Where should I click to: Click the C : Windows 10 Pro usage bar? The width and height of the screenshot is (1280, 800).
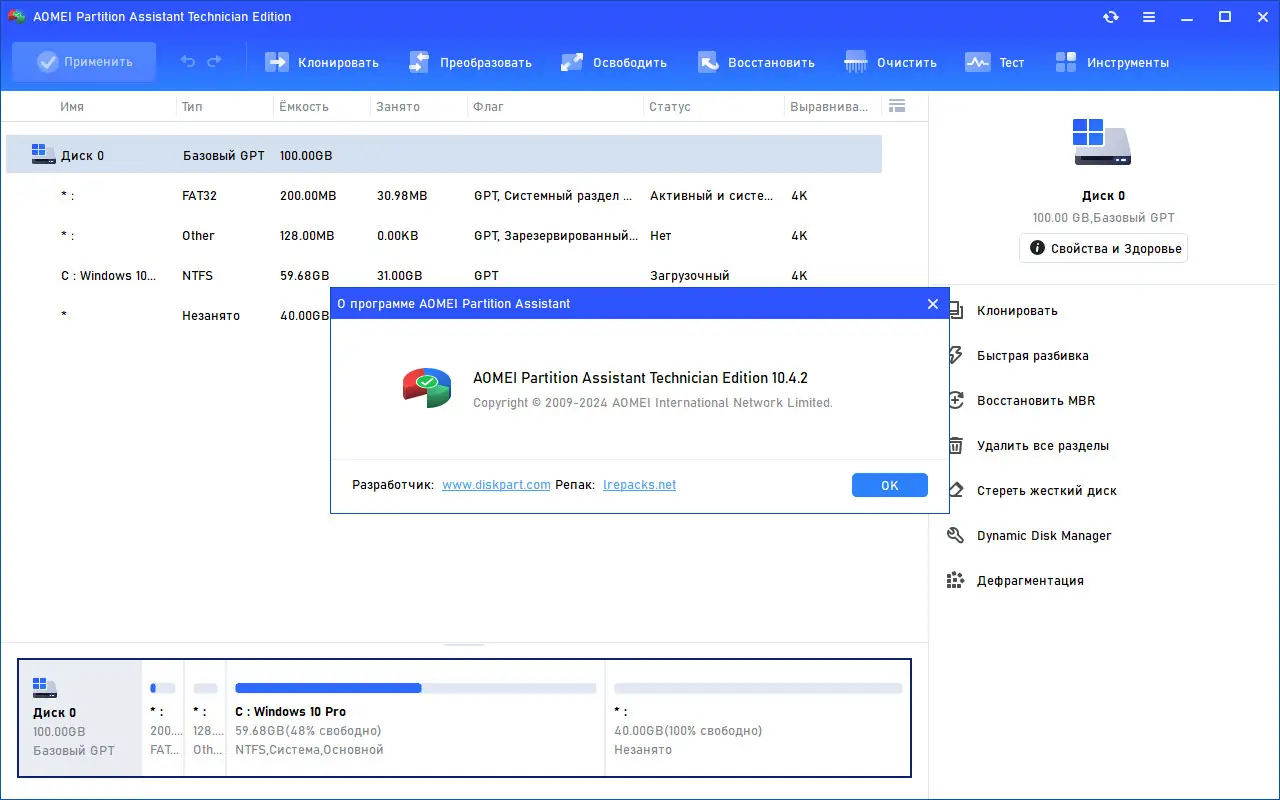415,688
